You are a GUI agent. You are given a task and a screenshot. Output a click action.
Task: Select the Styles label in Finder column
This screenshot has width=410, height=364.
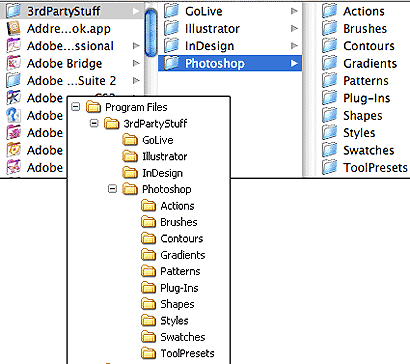359,133
